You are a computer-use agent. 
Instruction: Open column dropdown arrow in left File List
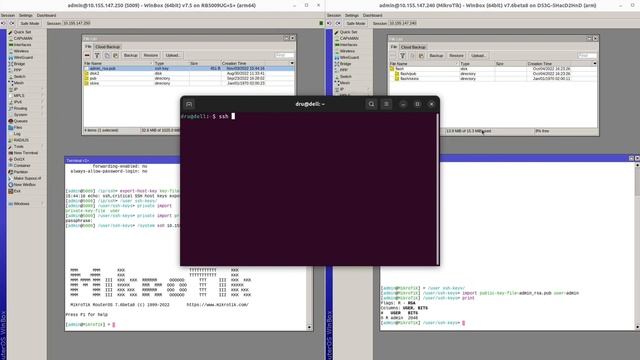[292, 63]
